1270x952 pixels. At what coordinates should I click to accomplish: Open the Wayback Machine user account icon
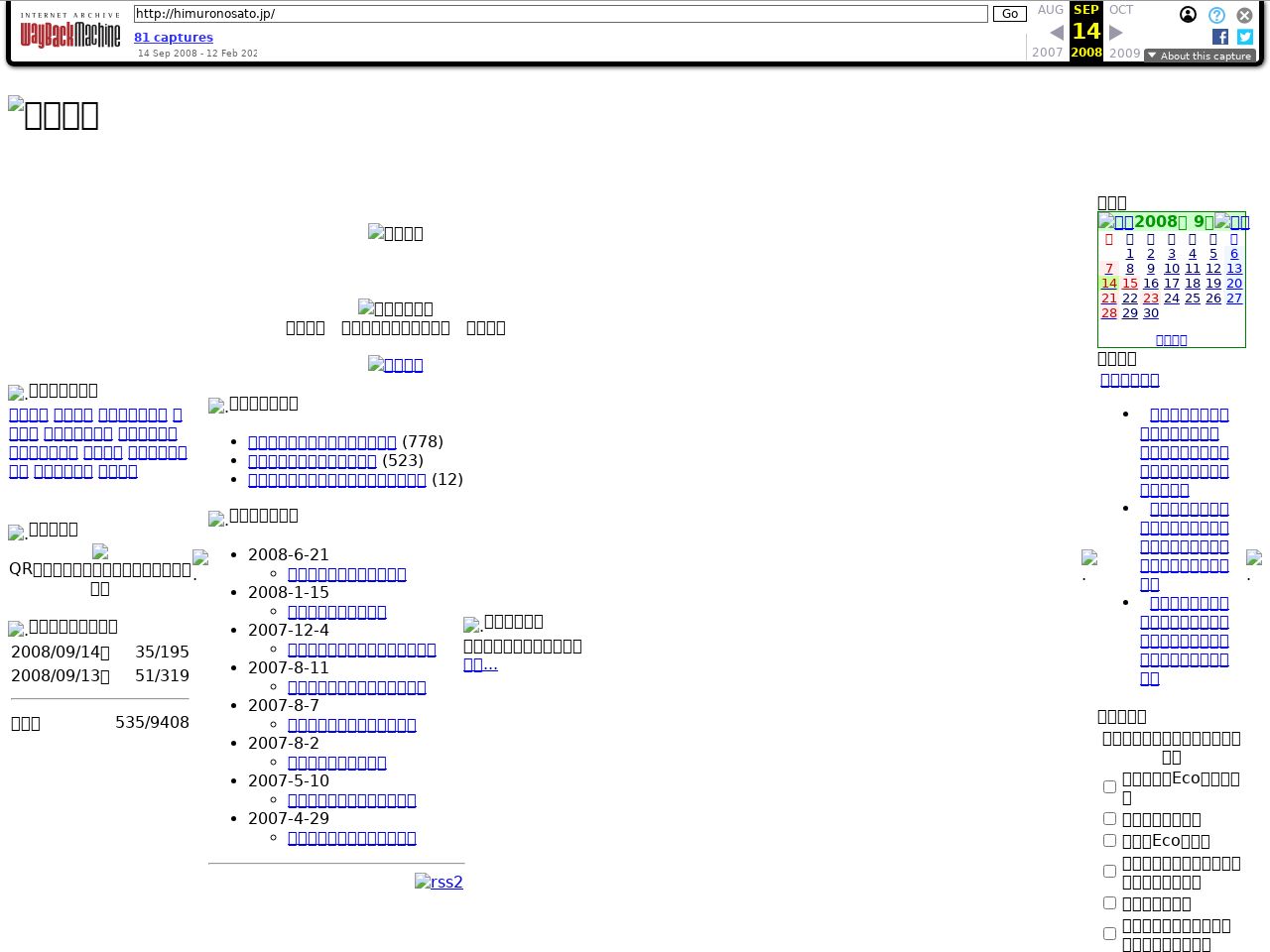coord(1188,15)
